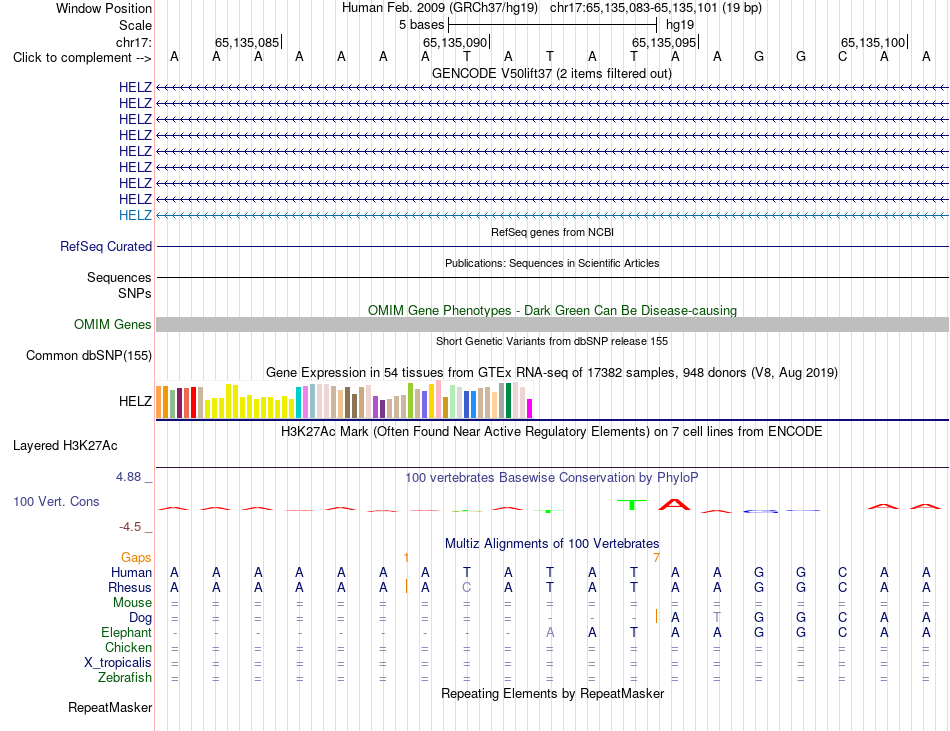The width and height of the screenshot is (950, 731).
Task: Click the gray mismatch 'C' in Rhesus row
Action: pyautogui.click(x=467, y=587)
